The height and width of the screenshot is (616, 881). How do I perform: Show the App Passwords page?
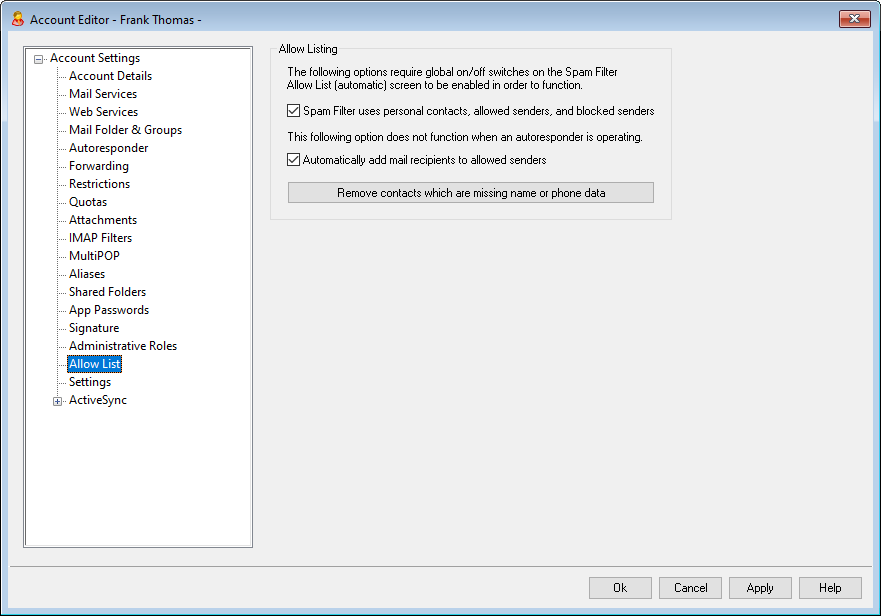pos(108,310)
